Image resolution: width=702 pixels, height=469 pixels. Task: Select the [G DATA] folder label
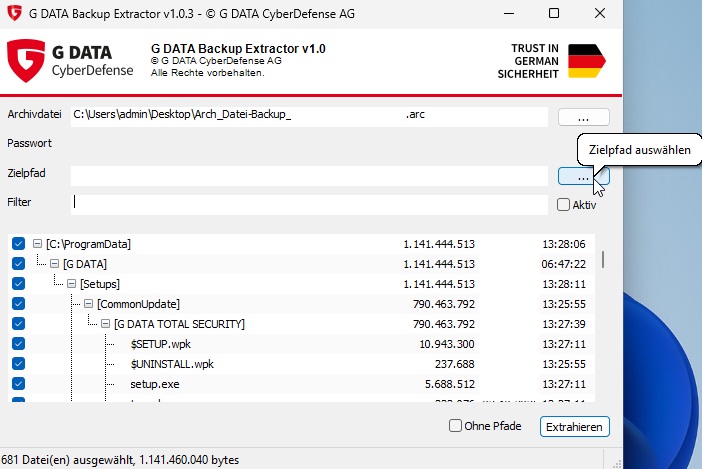(x=85, y=264)
